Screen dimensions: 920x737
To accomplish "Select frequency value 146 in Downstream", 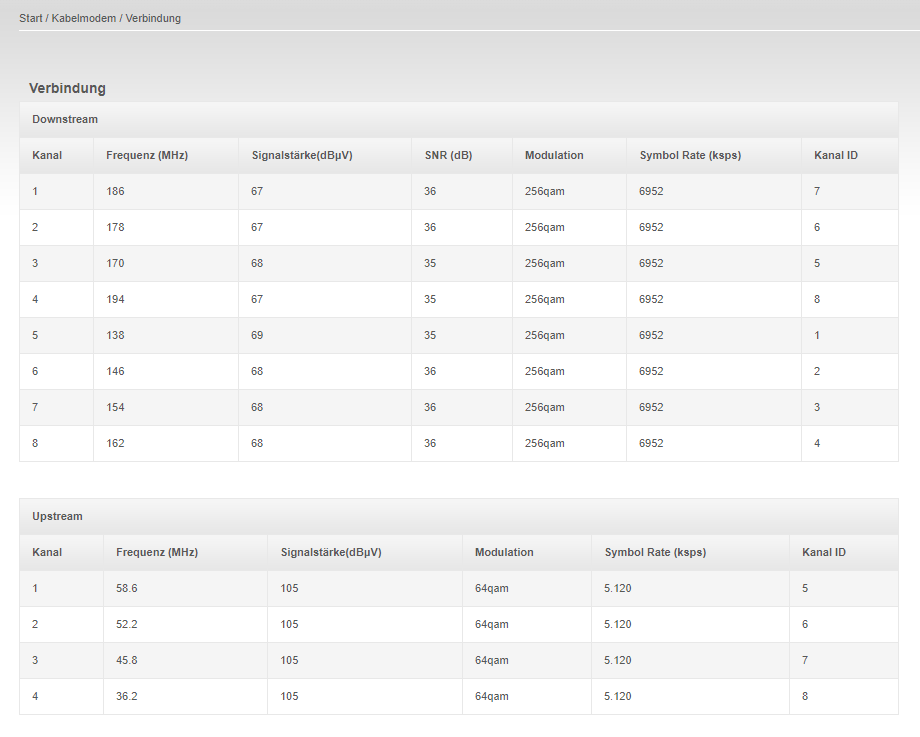I will 115,371.
